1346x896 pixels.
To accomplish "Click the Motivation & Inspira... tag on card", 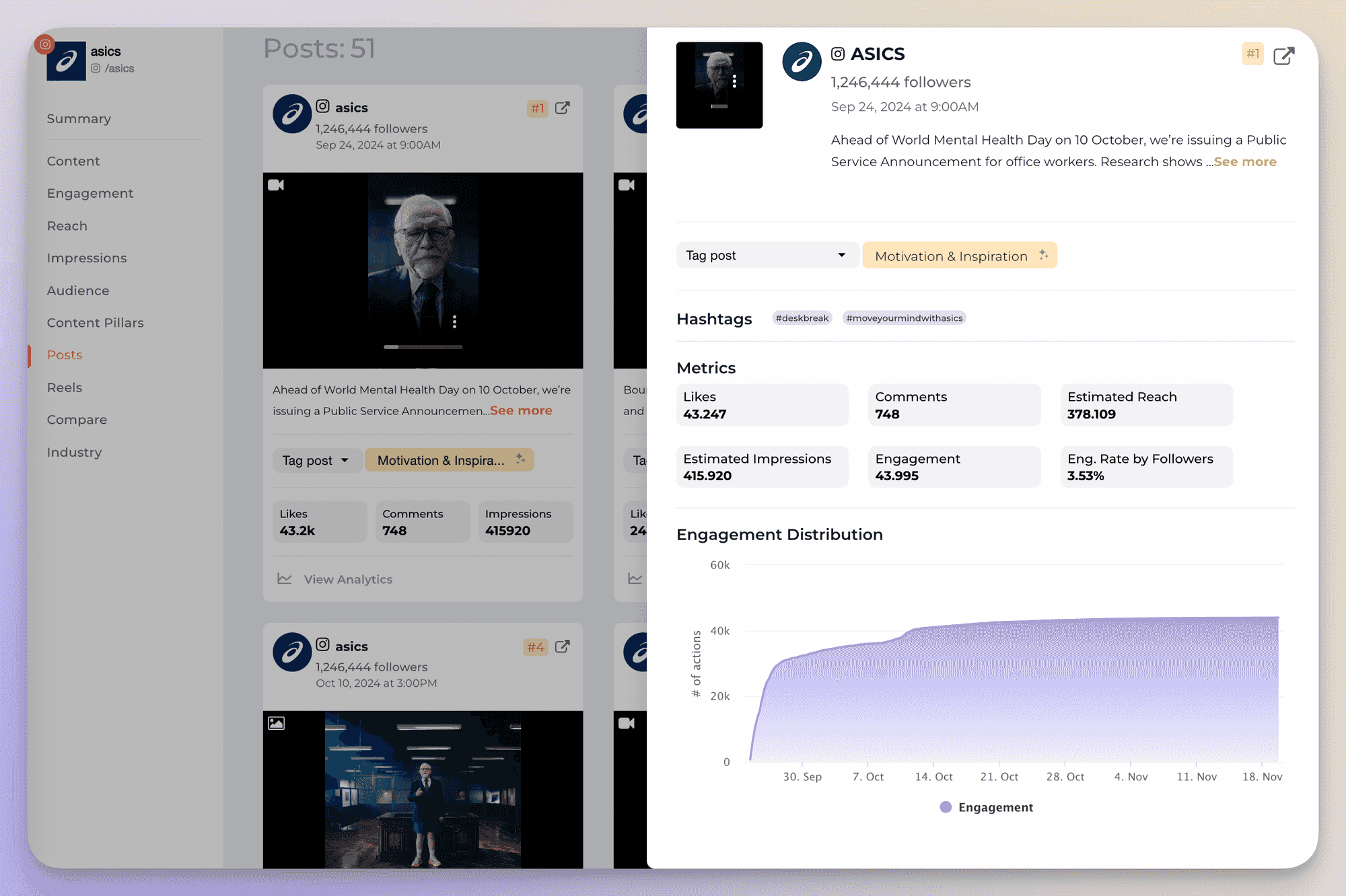I will coord(449,460).
